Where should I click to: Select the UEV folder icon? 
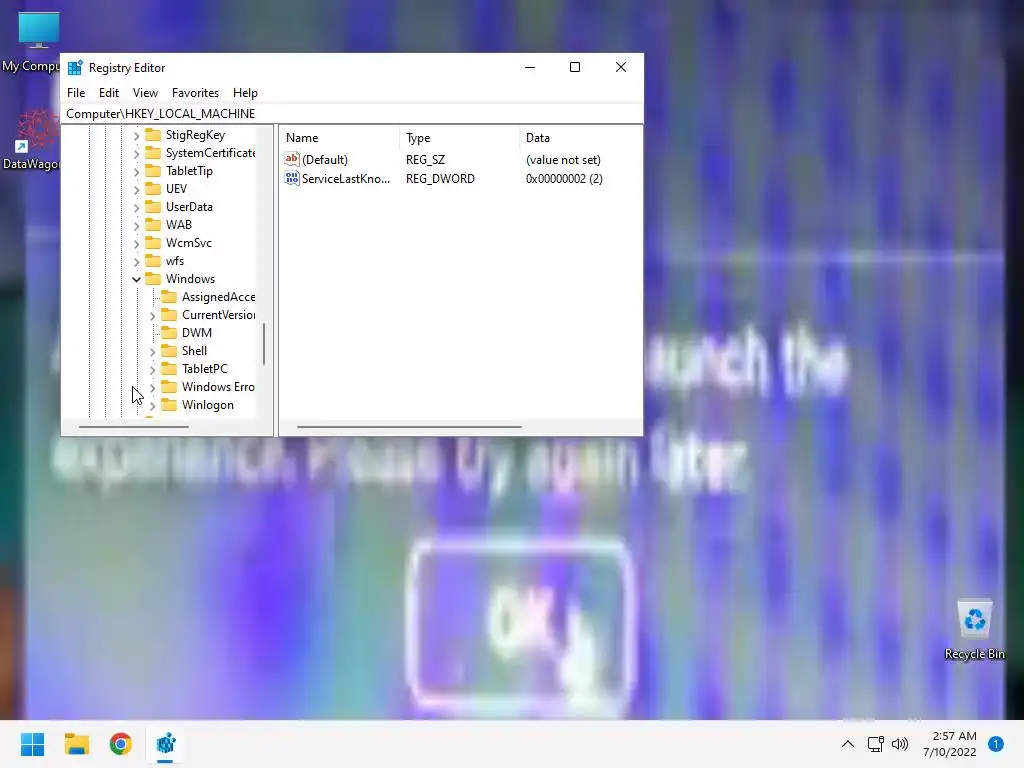(x=153, y=189)
